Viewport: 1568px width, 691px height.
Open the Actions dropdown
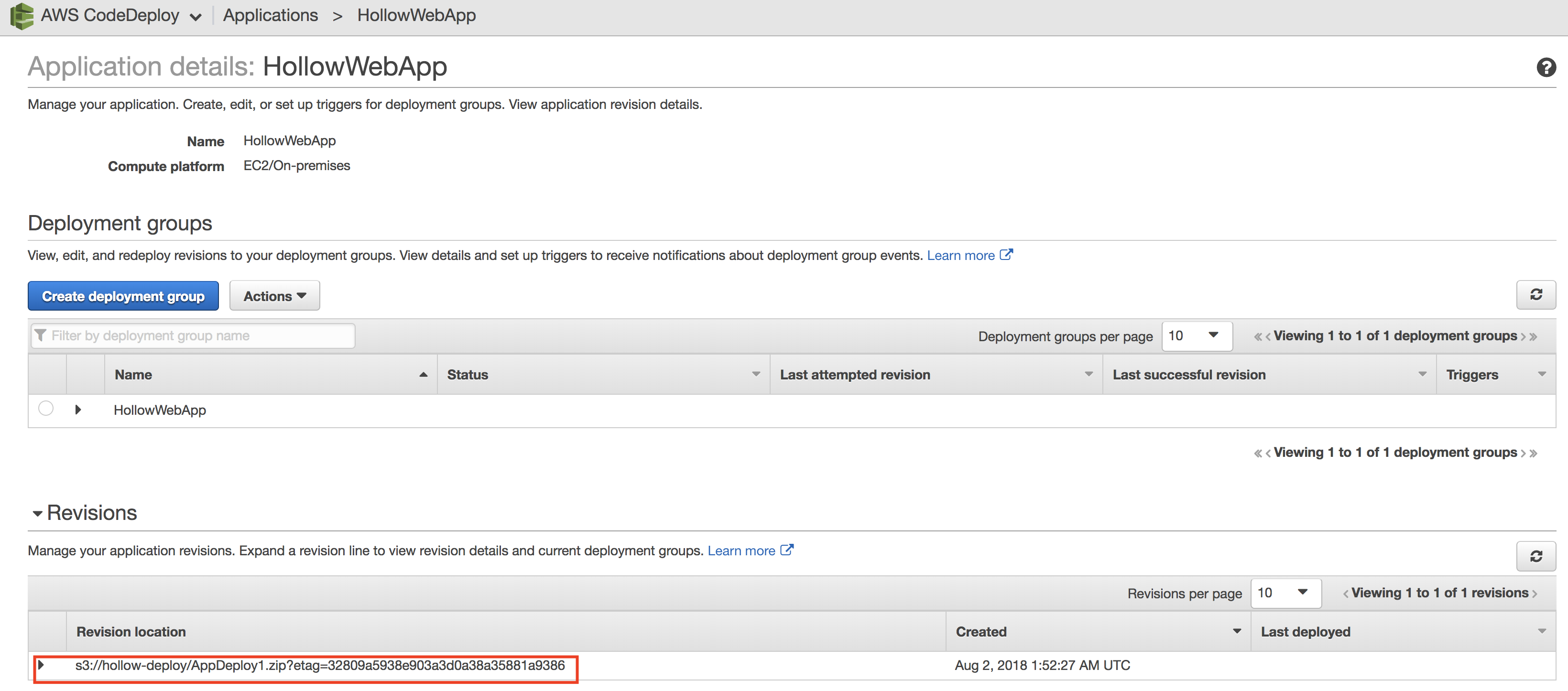[274, 296]
